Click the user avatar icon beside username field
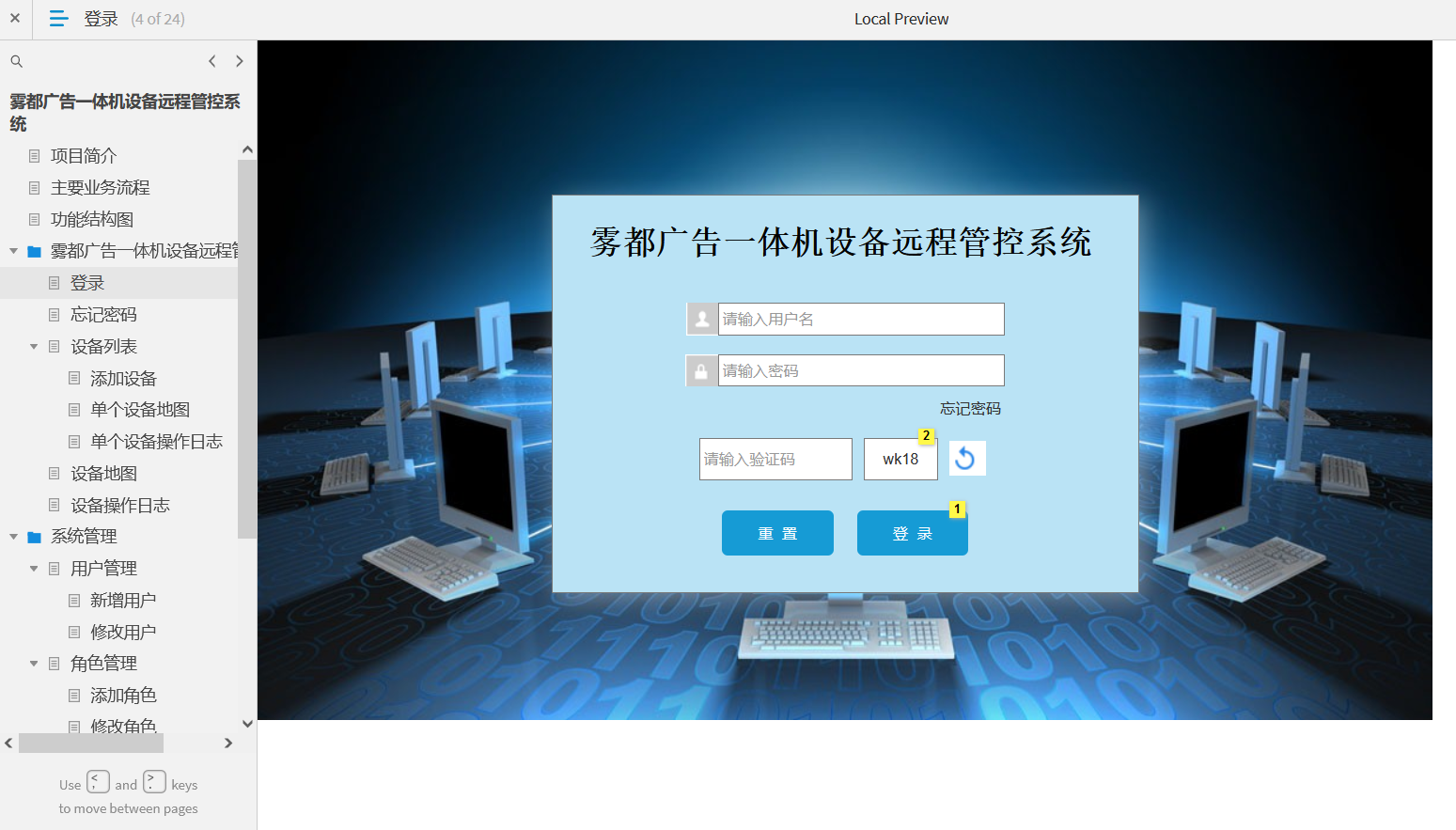This screenshot has width=1456, height=830. [x=702, y=320]
